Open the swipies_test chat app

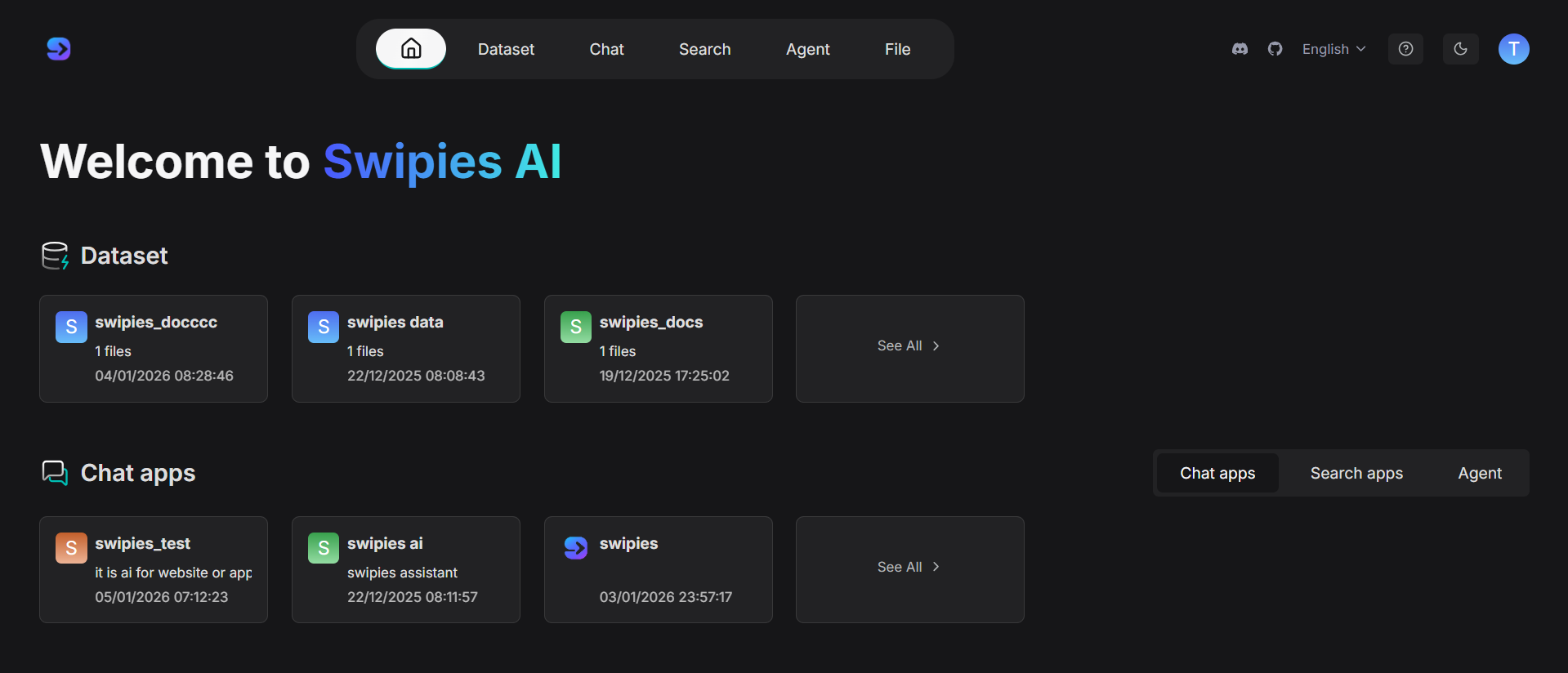(x=154, y=570)
